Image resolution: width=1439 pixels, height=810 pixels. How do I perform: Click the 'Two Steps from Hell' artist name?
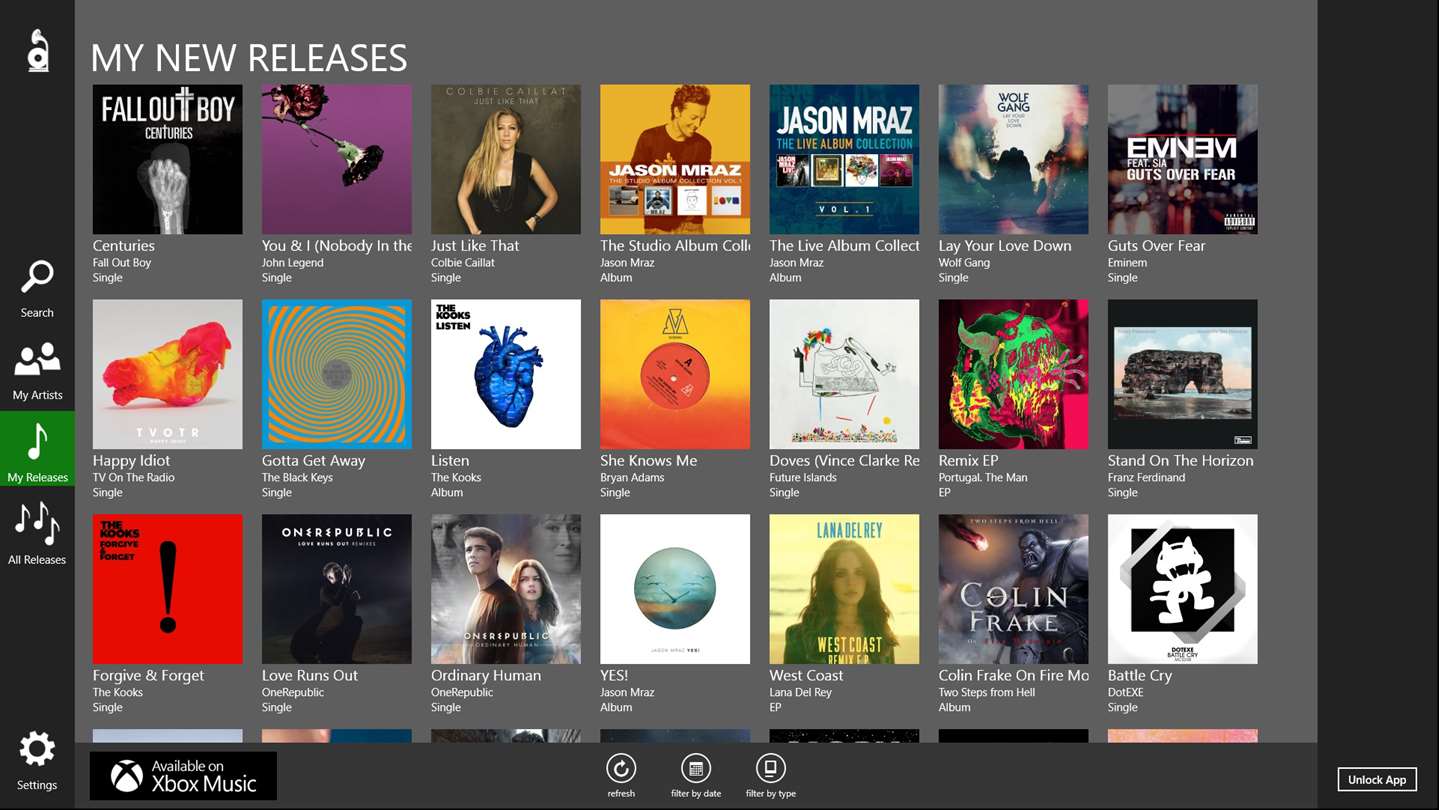(987, 693)
